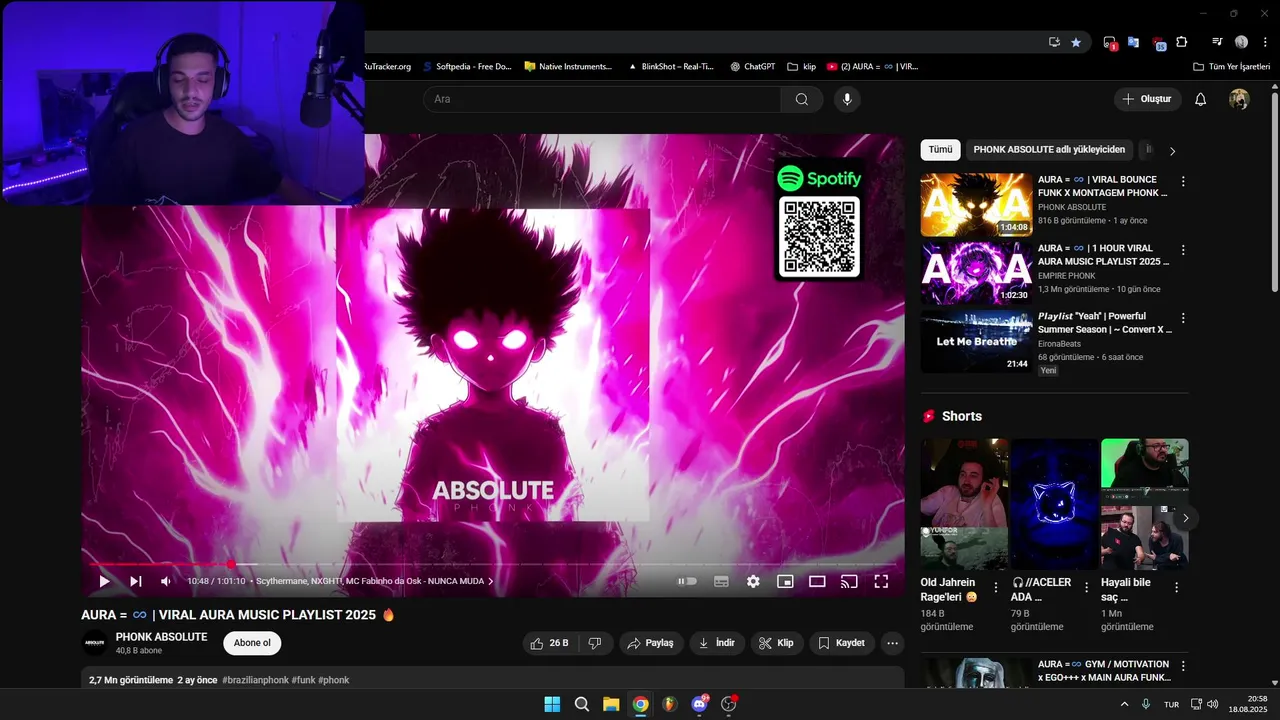Mute the video player volume
1280x720 pixels.
point(166,581)
